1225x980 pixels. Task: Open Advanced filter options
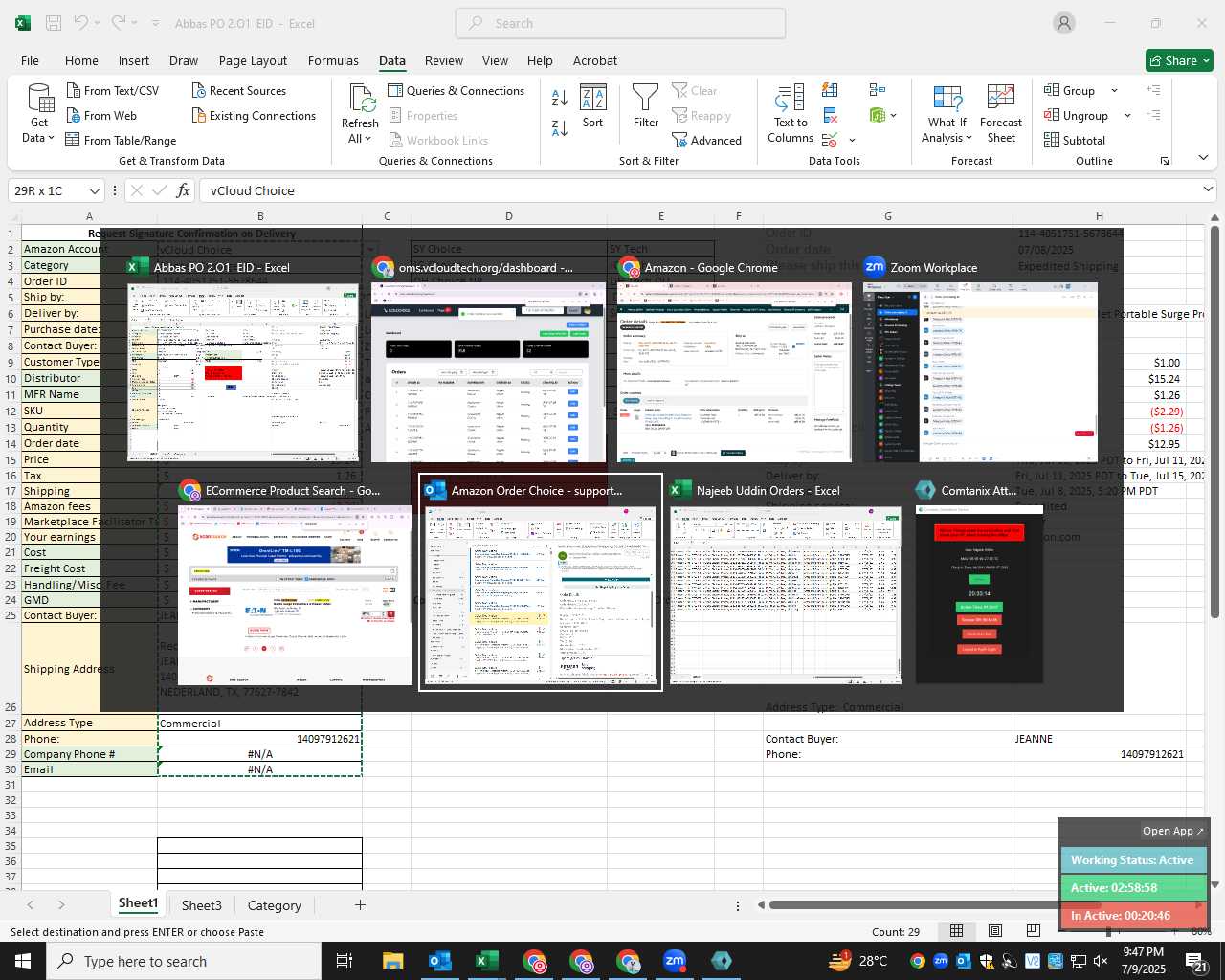[x=706, y=141]
